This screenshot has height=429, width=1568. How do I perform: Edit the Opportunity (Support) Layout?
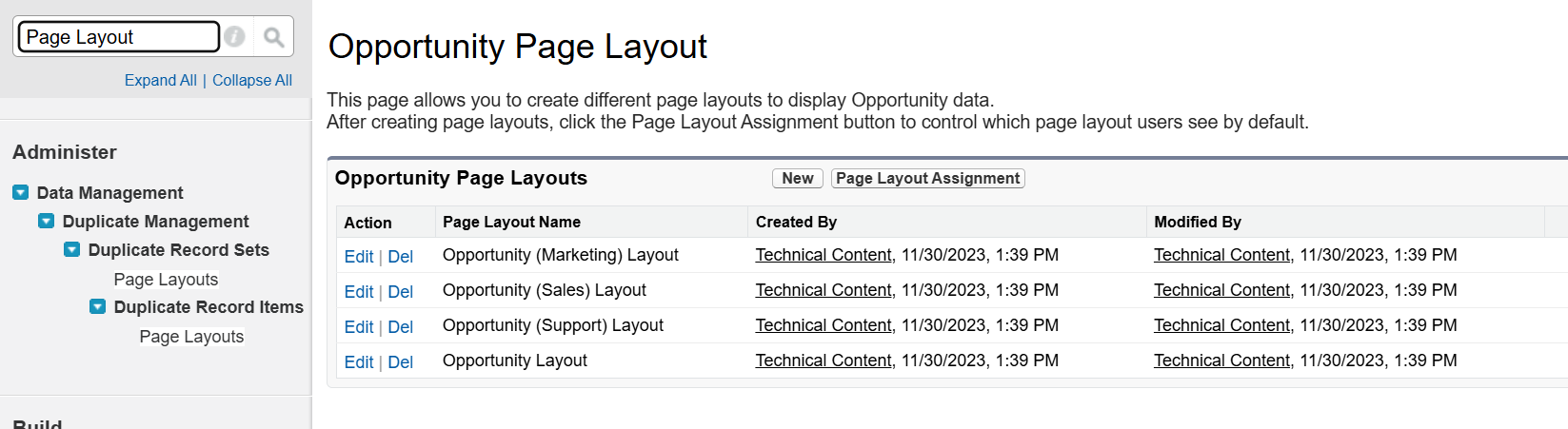pos(358,326)
